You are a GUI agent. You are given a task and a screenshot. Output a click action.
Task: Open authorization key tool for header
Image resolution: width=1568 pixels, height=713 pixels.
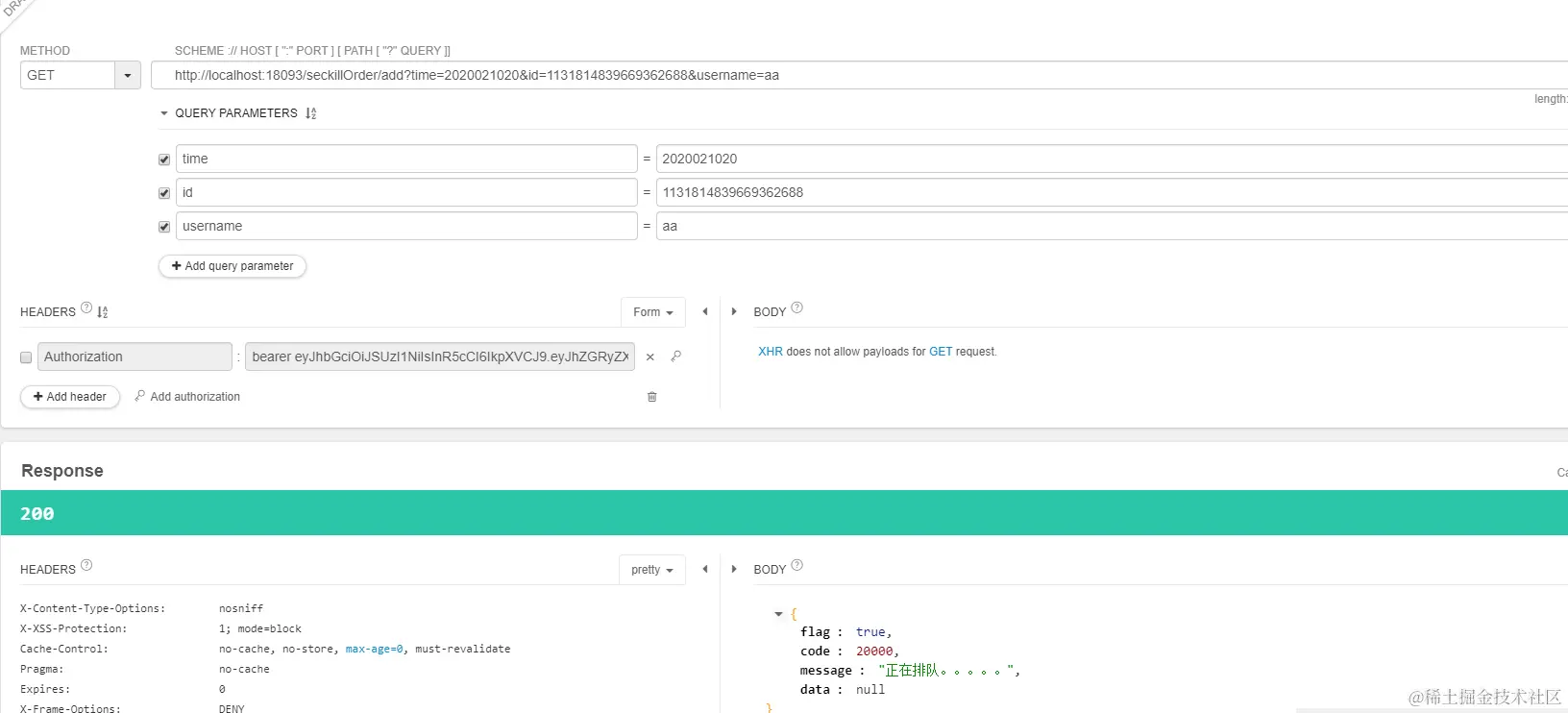pyautogui.click(x=676, y=356)
